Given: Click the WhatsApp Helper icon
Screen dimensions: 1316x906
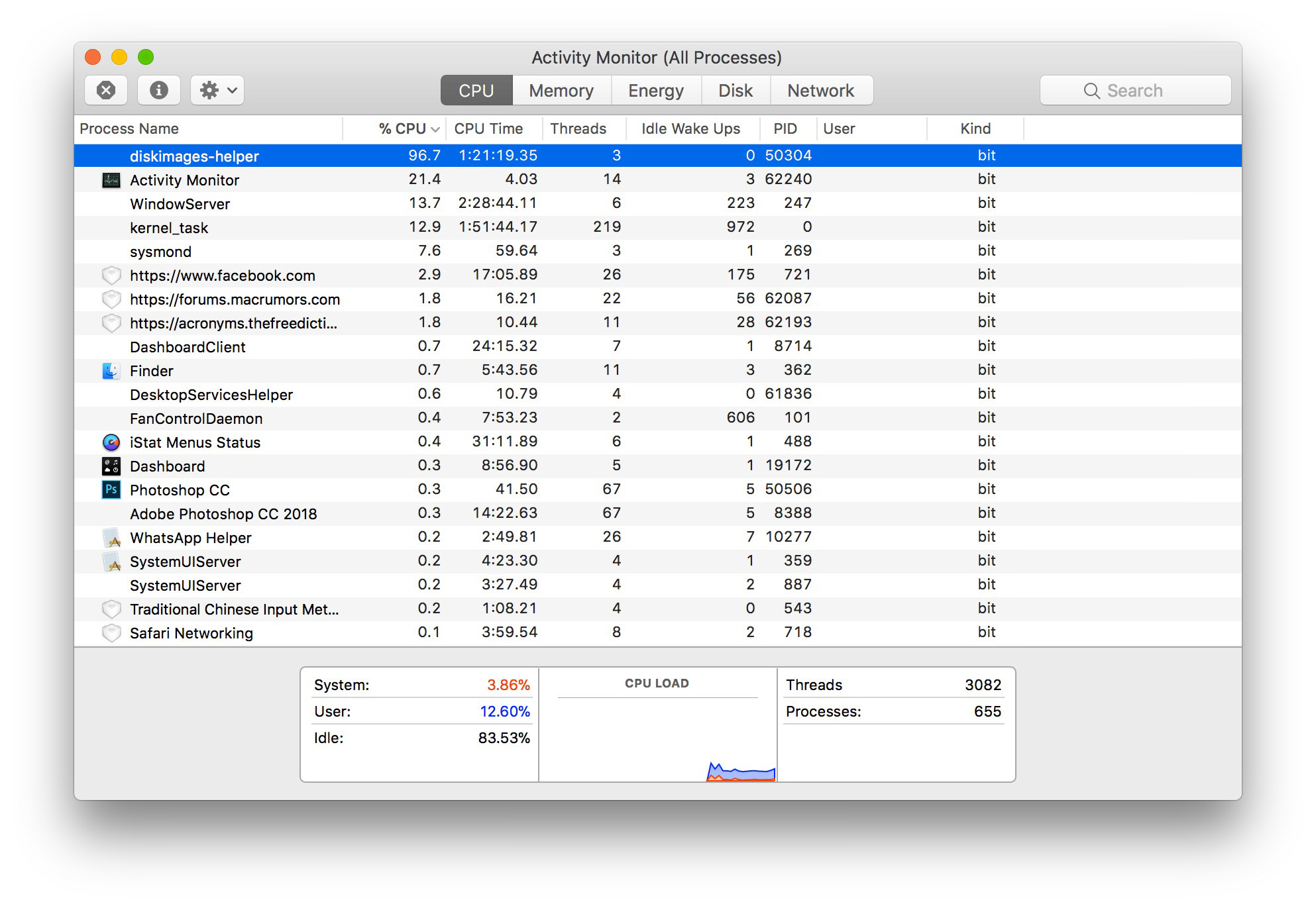Looking at the screenshot, I should coord(111,538).
